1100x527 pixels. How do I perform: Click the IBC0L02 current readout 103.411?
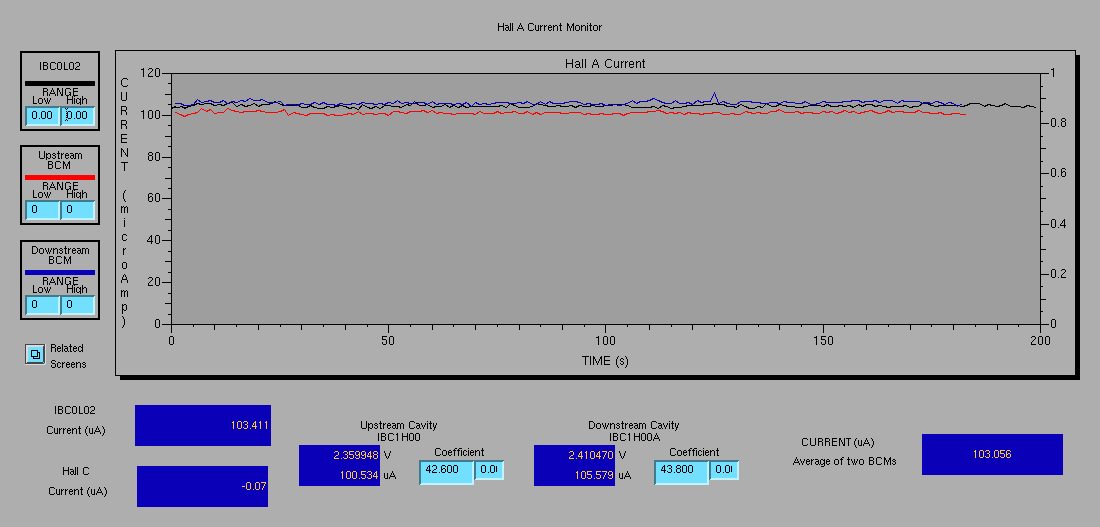click(x=203, y=425)
